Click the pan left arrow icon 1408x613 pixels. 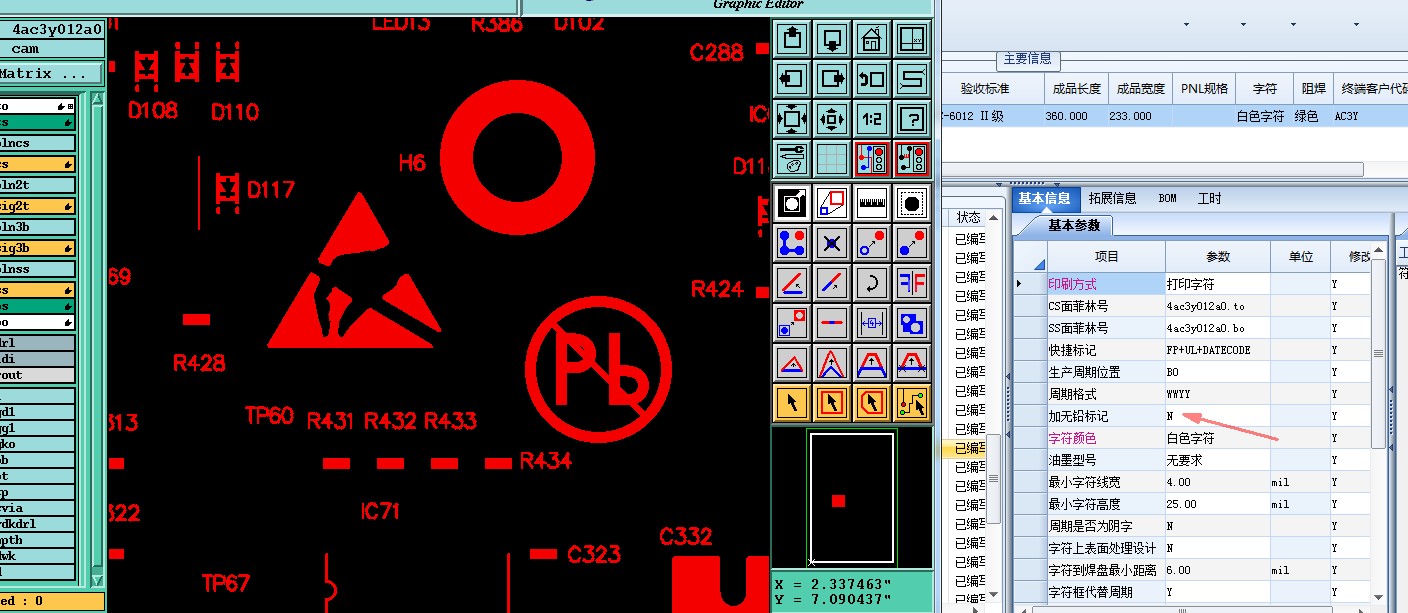[792, 79]
